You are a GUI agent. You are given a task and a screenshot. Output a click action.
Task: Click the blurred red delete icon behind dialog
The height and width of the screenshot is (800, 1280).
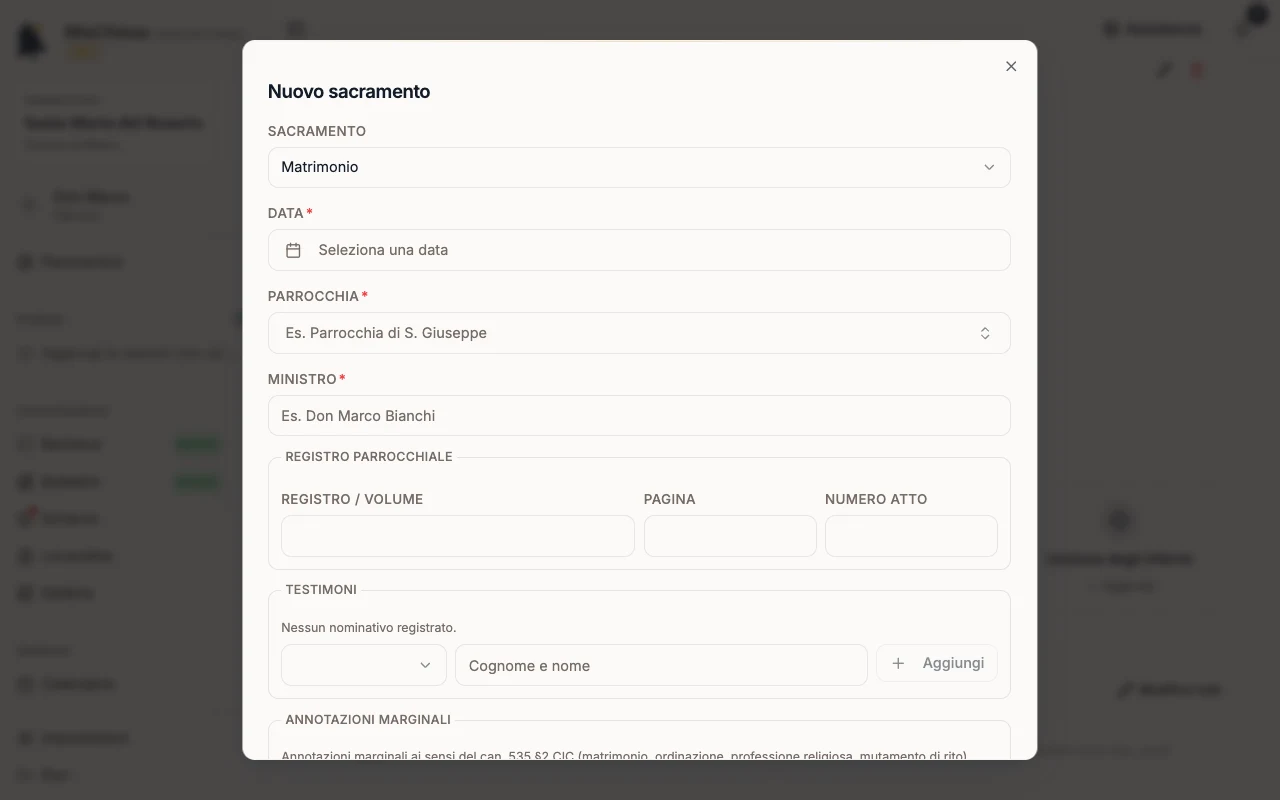tap(1197, 70)
